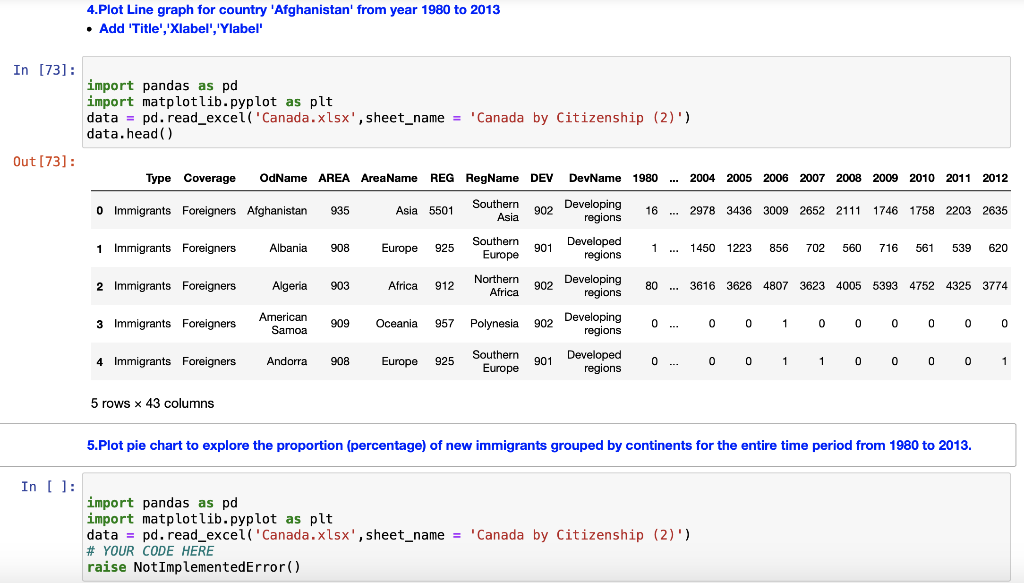Screen dimensions: 1024x583
Task: Click 'raise NotImplementedError()' line in last cell
Action: [x=193, y=567]
